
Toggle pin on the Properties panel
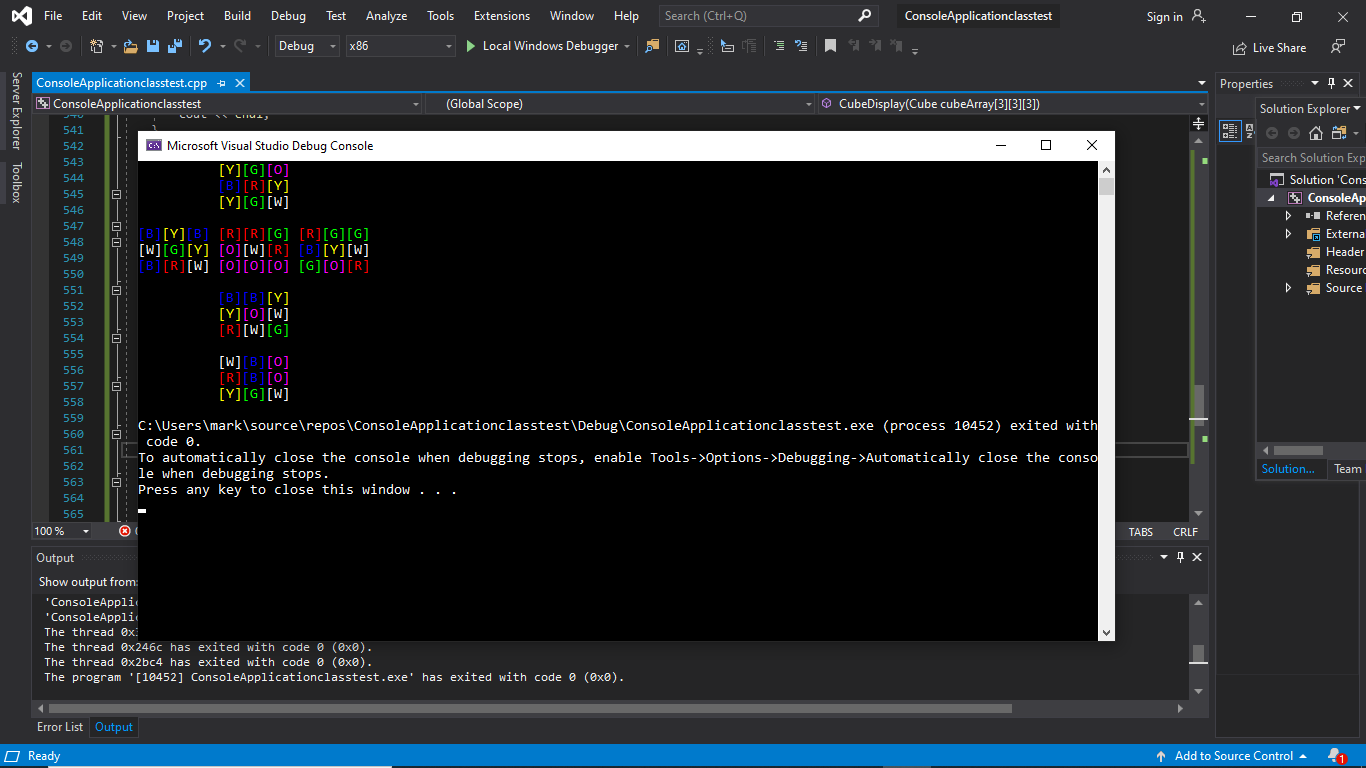coord(1331,84)
